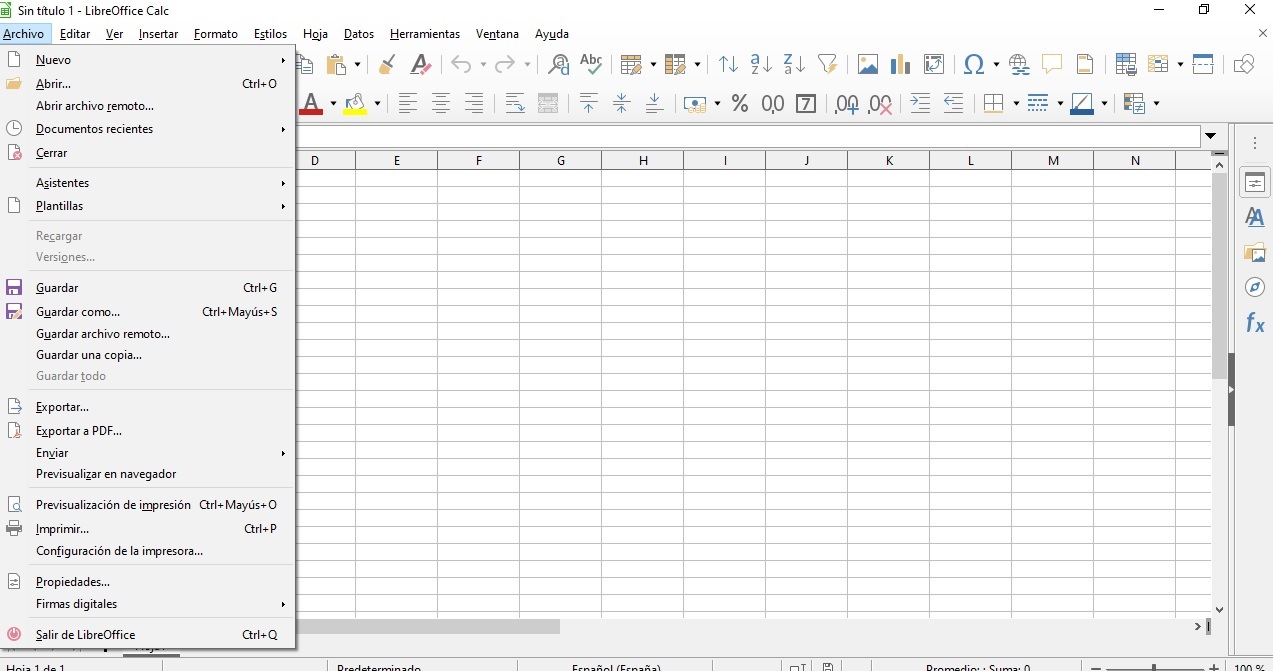Click the Insert Chart icon
Screen dimensions: 1273x671
point(901,64)
